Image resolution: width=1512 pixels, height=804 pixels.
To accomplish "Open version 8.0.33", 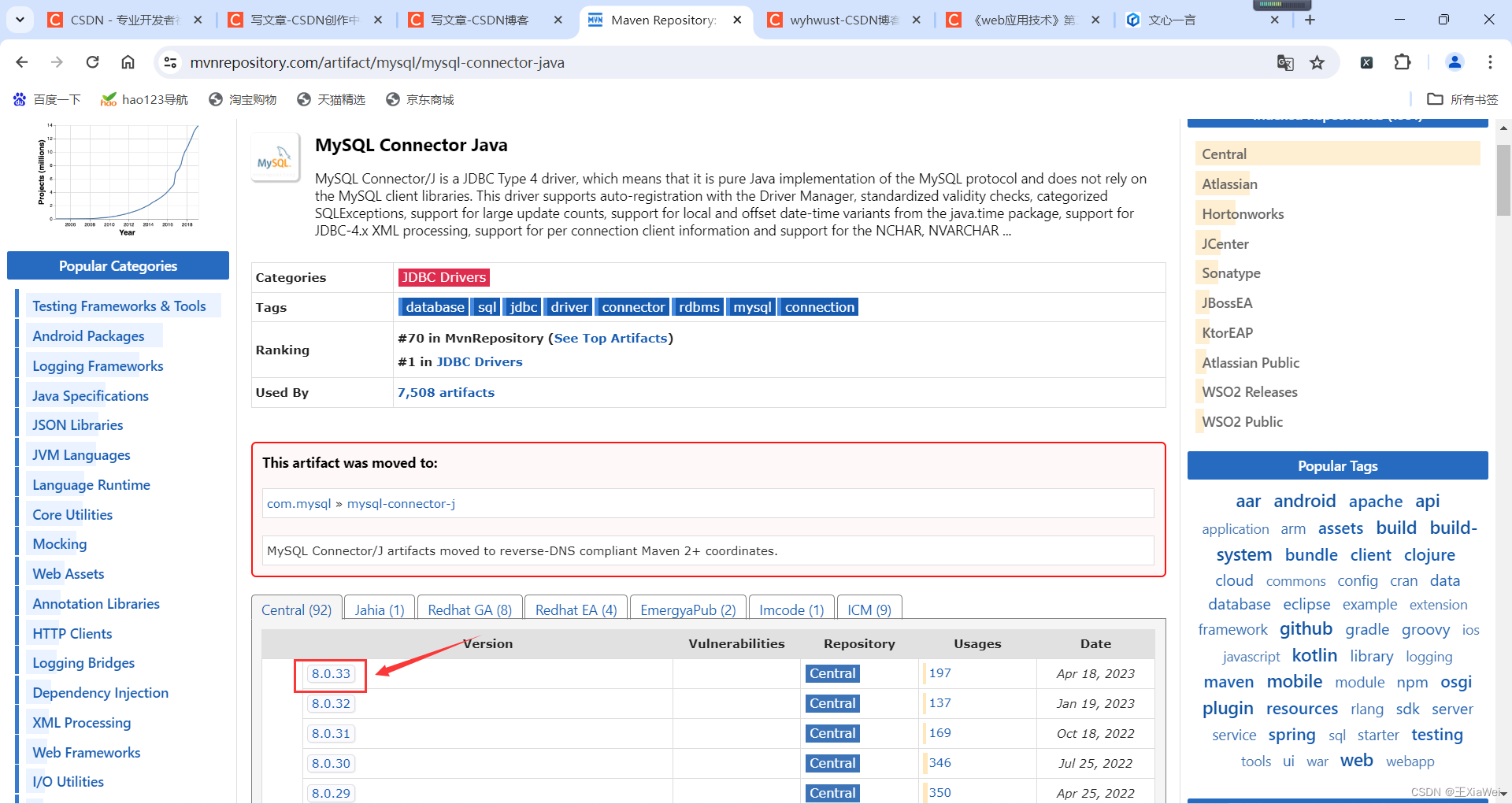I will [331, 674].
